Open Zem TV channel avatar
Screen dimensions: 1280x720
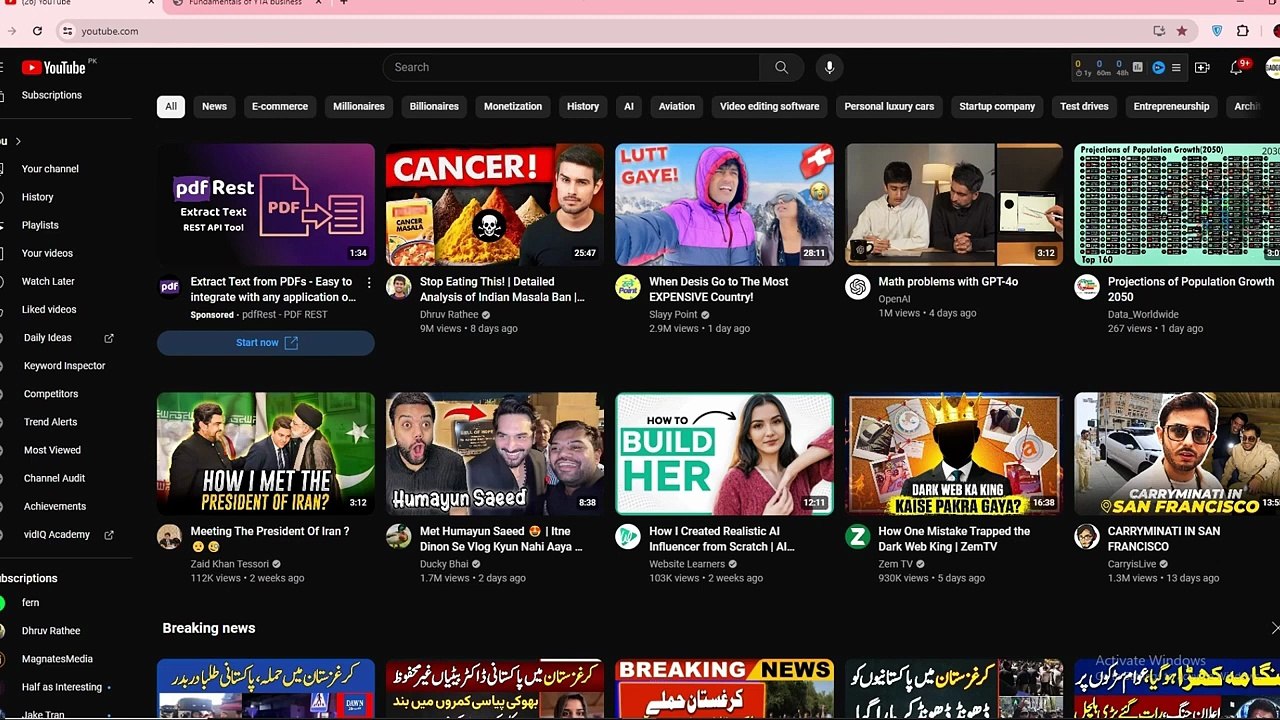[857, 537]
